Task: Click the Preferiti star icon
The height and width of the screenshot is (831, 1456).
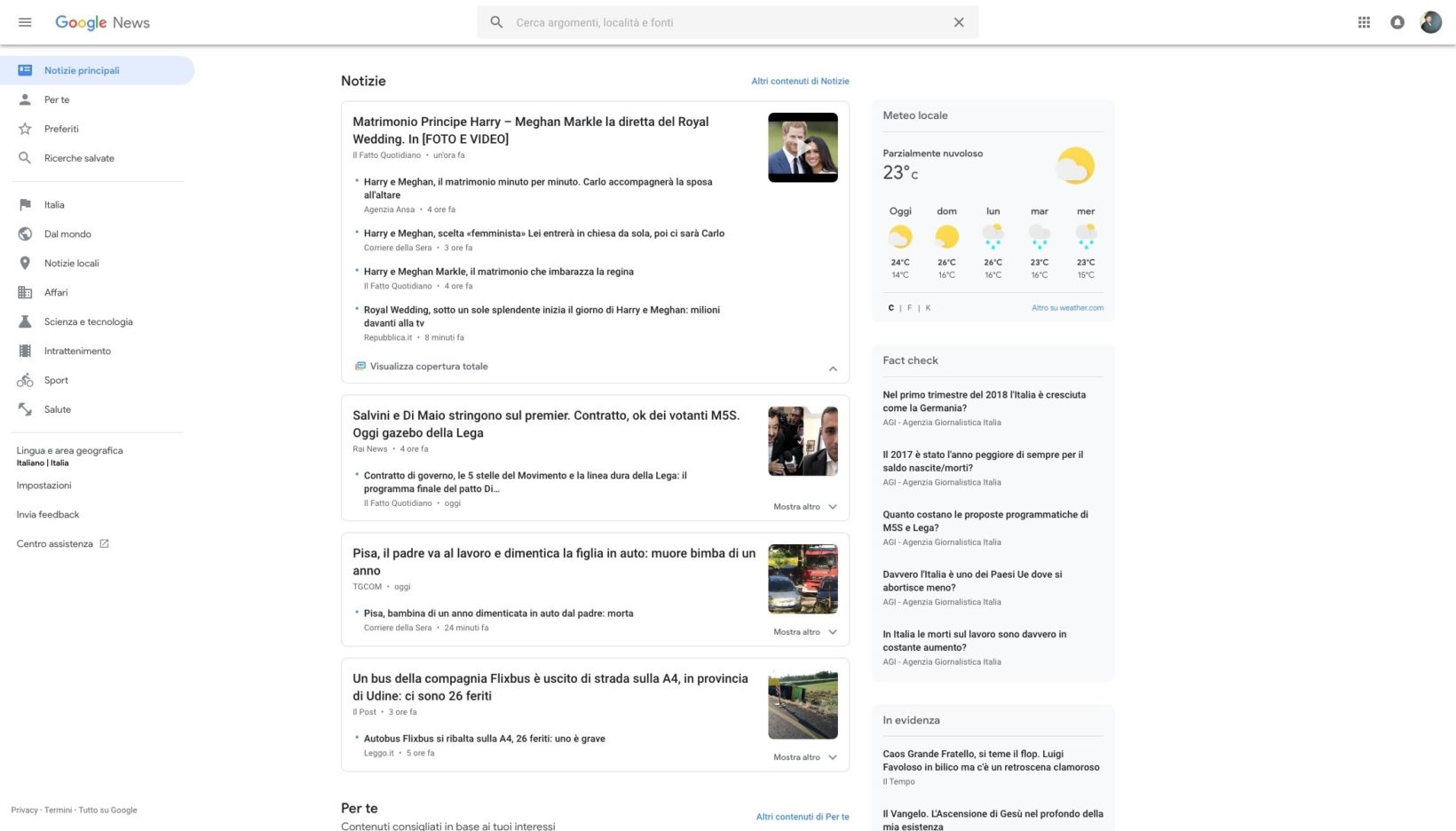Action: coord(25,129)
